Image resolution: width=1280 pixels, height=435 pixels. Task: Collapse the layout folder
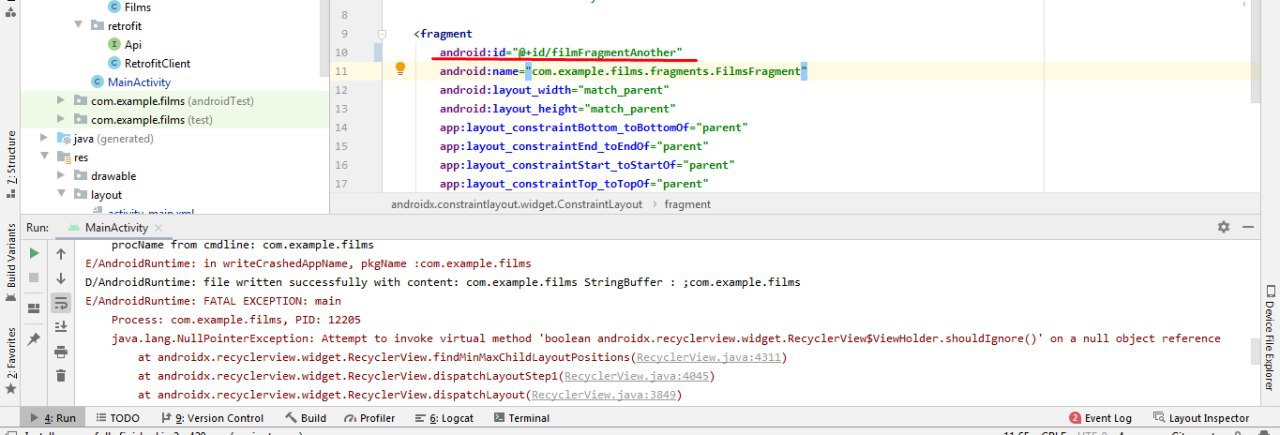click(x=62, y=194)
